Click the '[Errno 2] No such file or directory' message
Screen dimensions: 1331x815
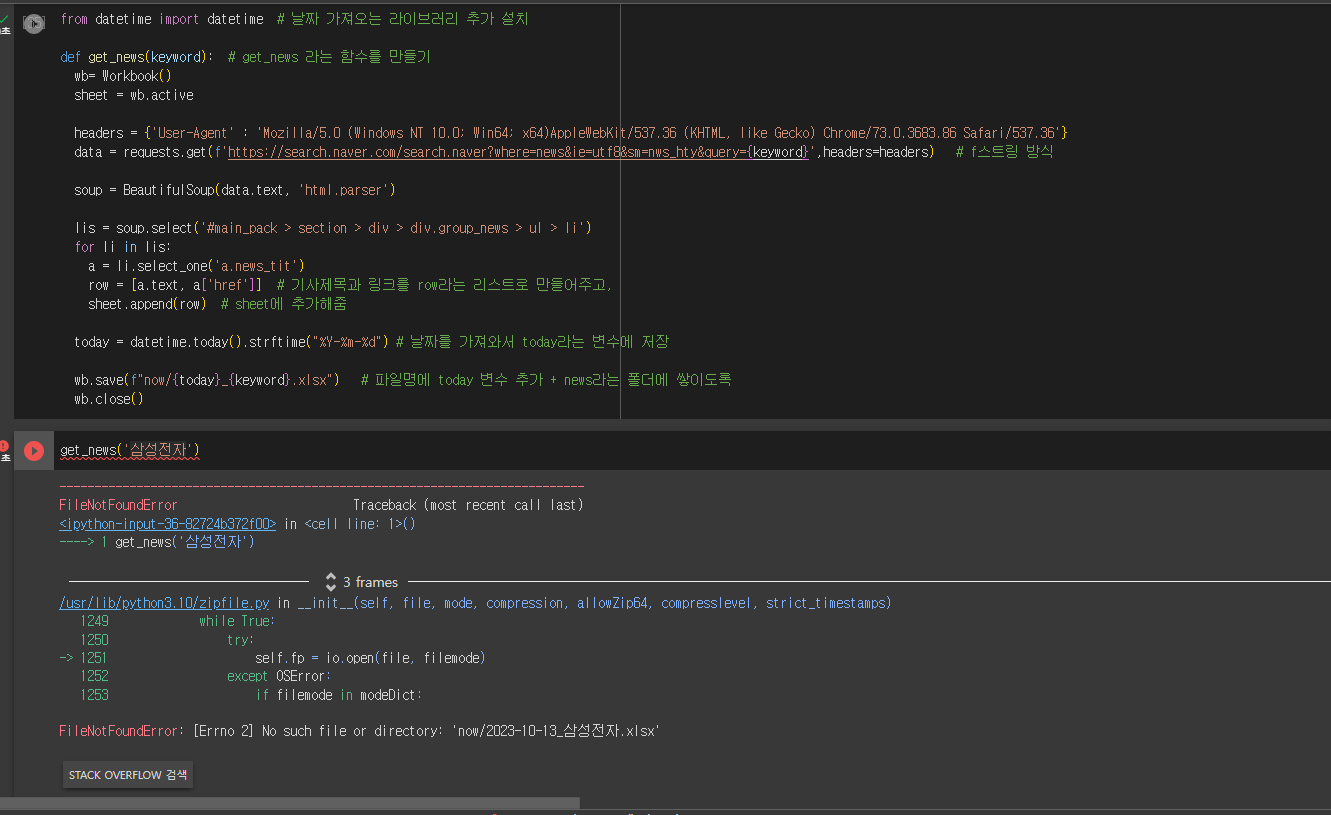point(425,731)
